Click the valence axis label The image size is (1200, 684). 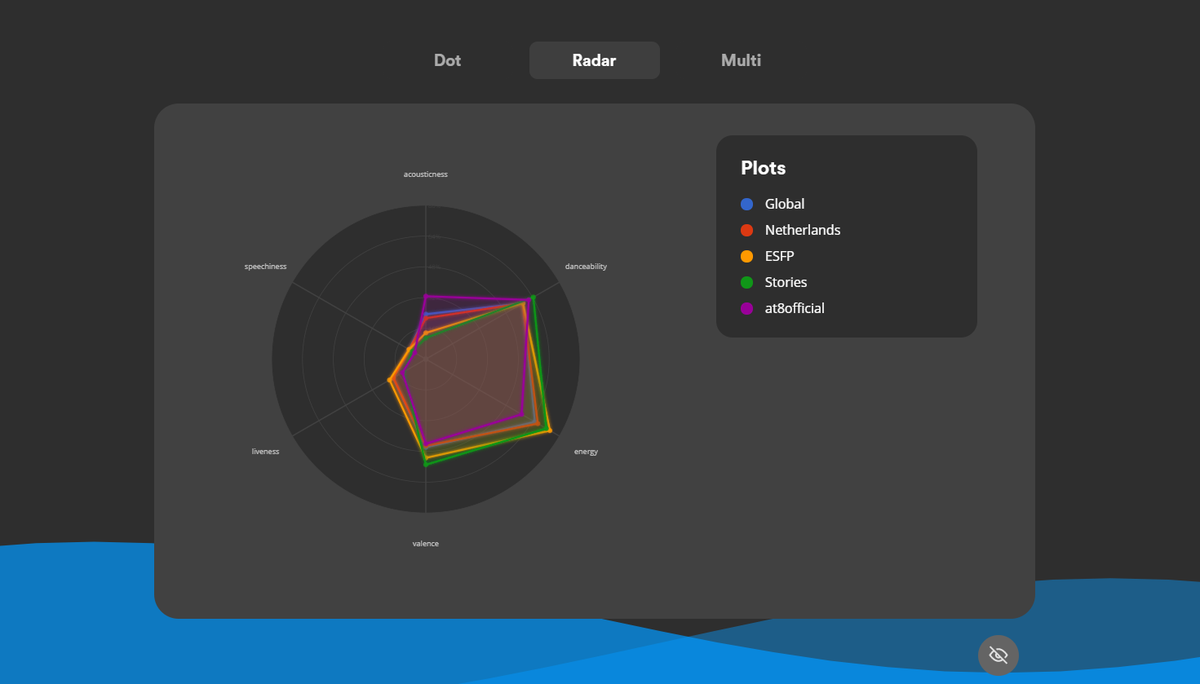pyautogui.click(x=426, y=544)
